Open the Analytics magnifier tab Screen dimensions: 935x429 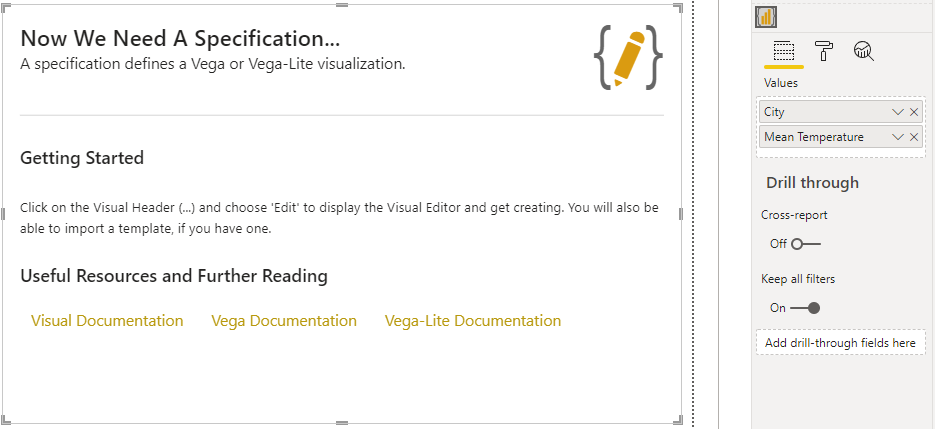coord(863,51)
